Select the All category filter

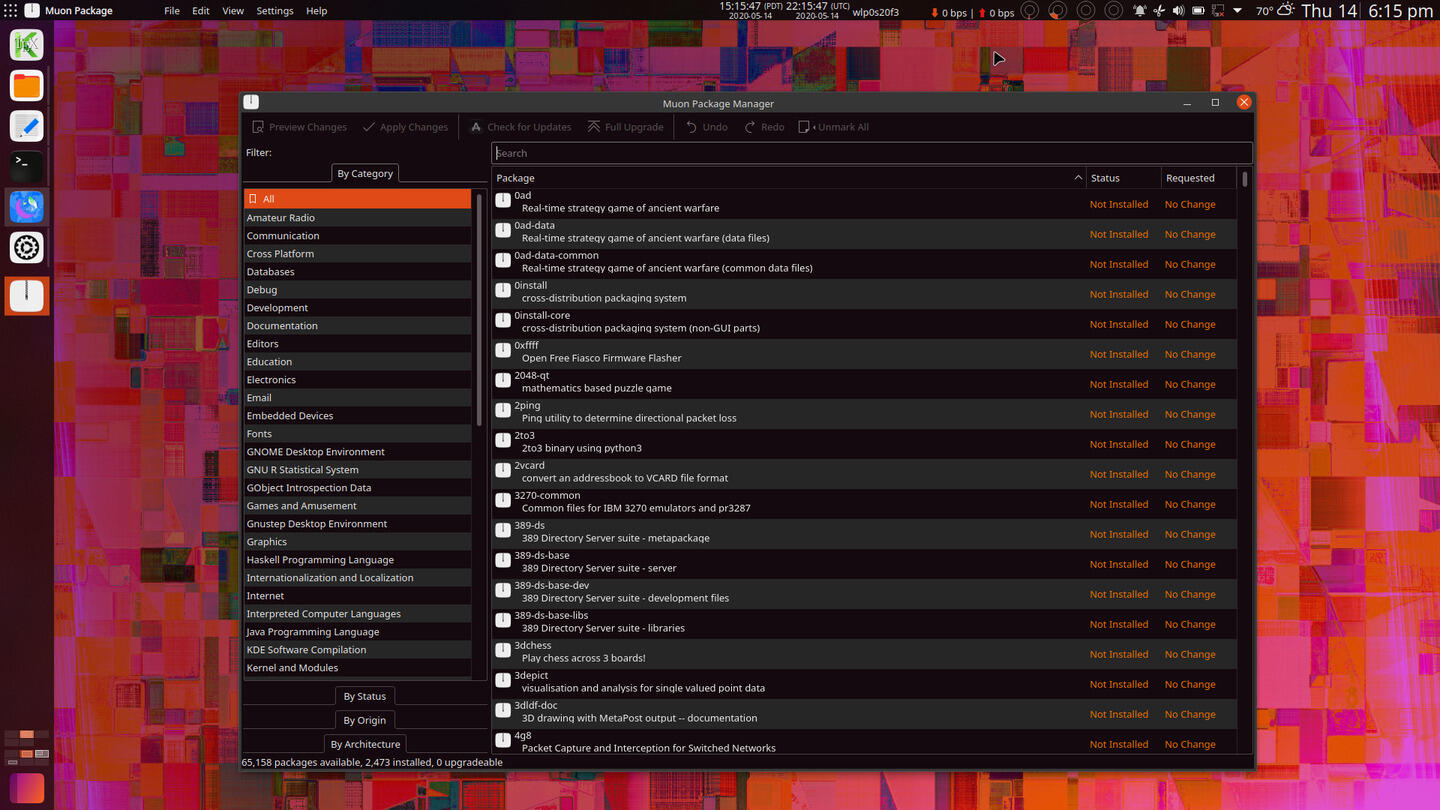[357, 199]
